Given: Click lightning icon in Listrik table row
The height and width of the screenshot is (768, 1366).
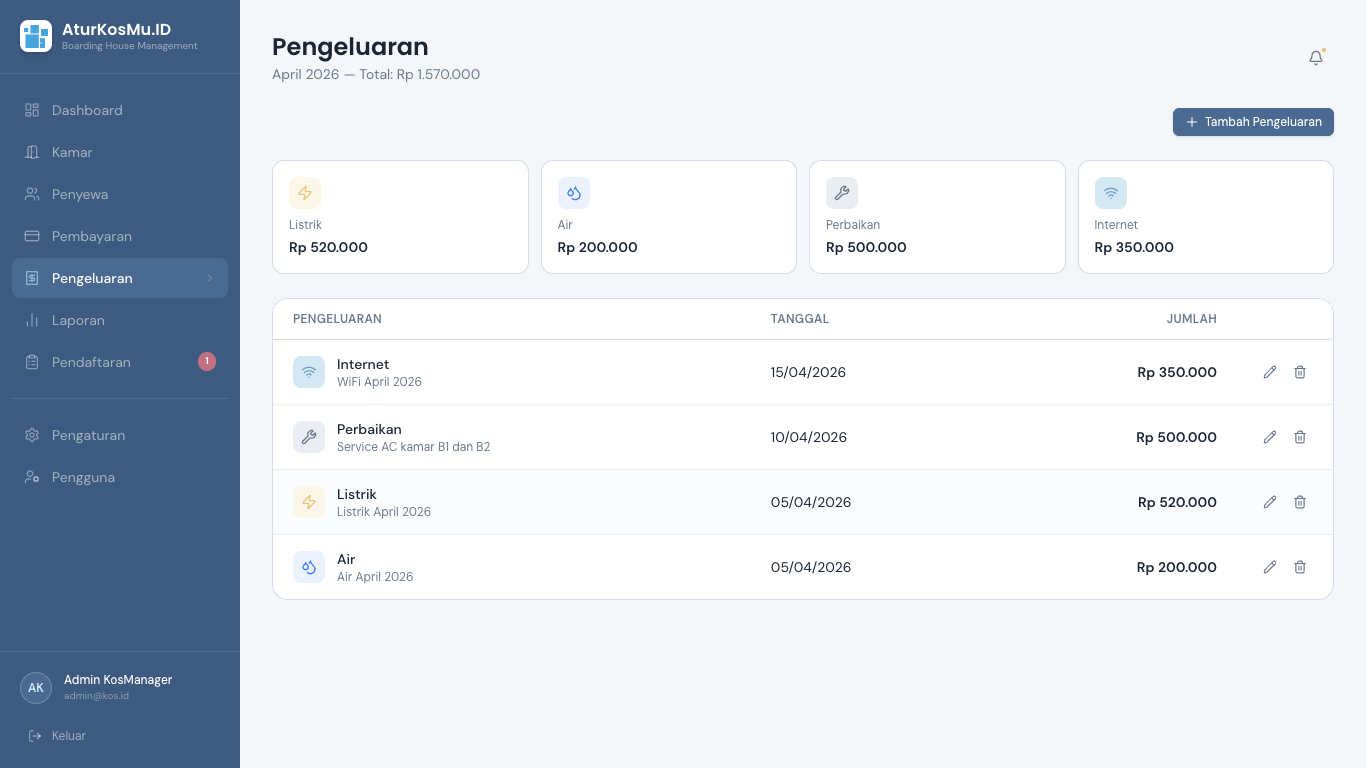Looking at the screenshot, I should pos(309,502).
